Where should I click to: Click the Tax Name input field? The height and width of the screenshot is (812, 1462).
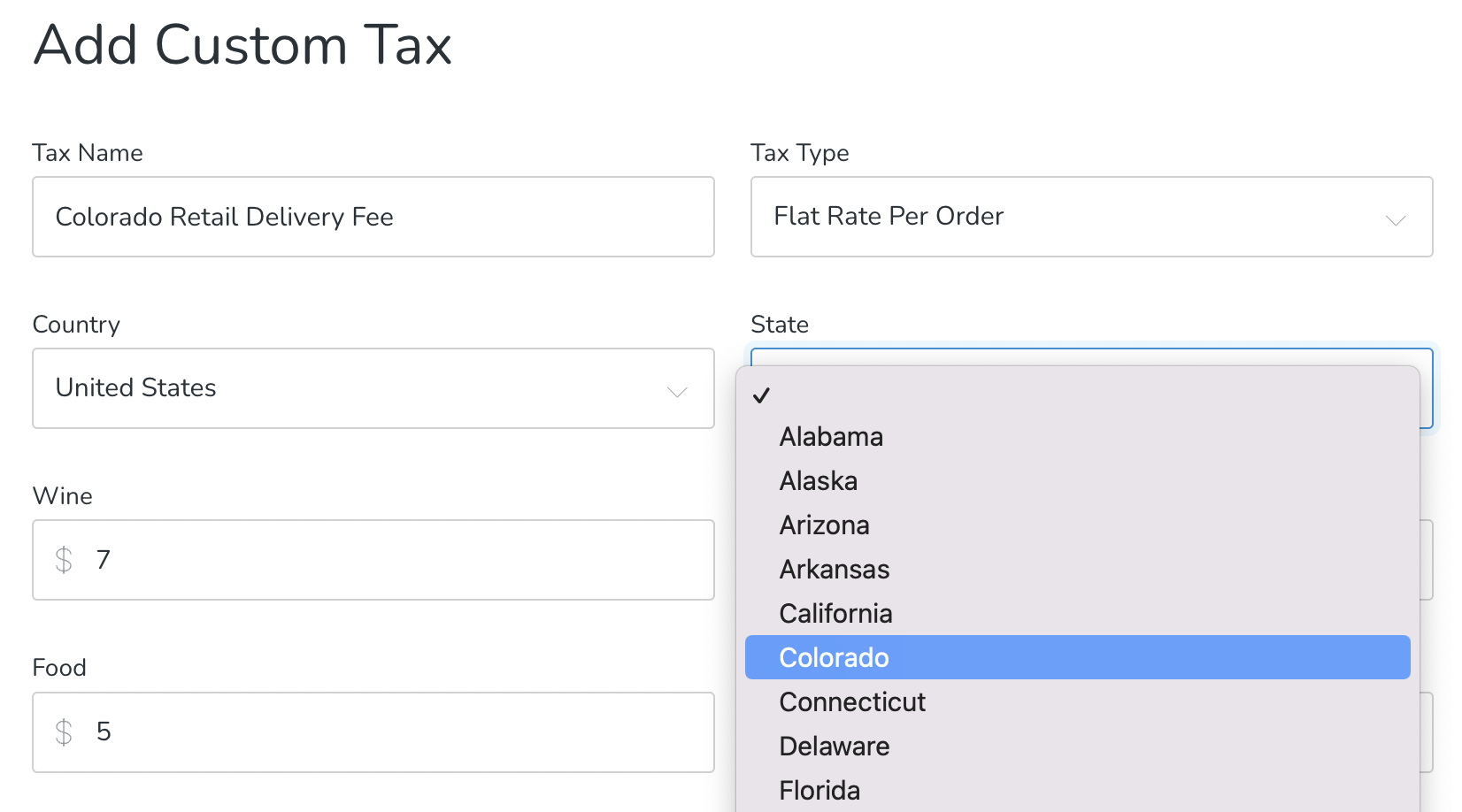click(373, 217)
